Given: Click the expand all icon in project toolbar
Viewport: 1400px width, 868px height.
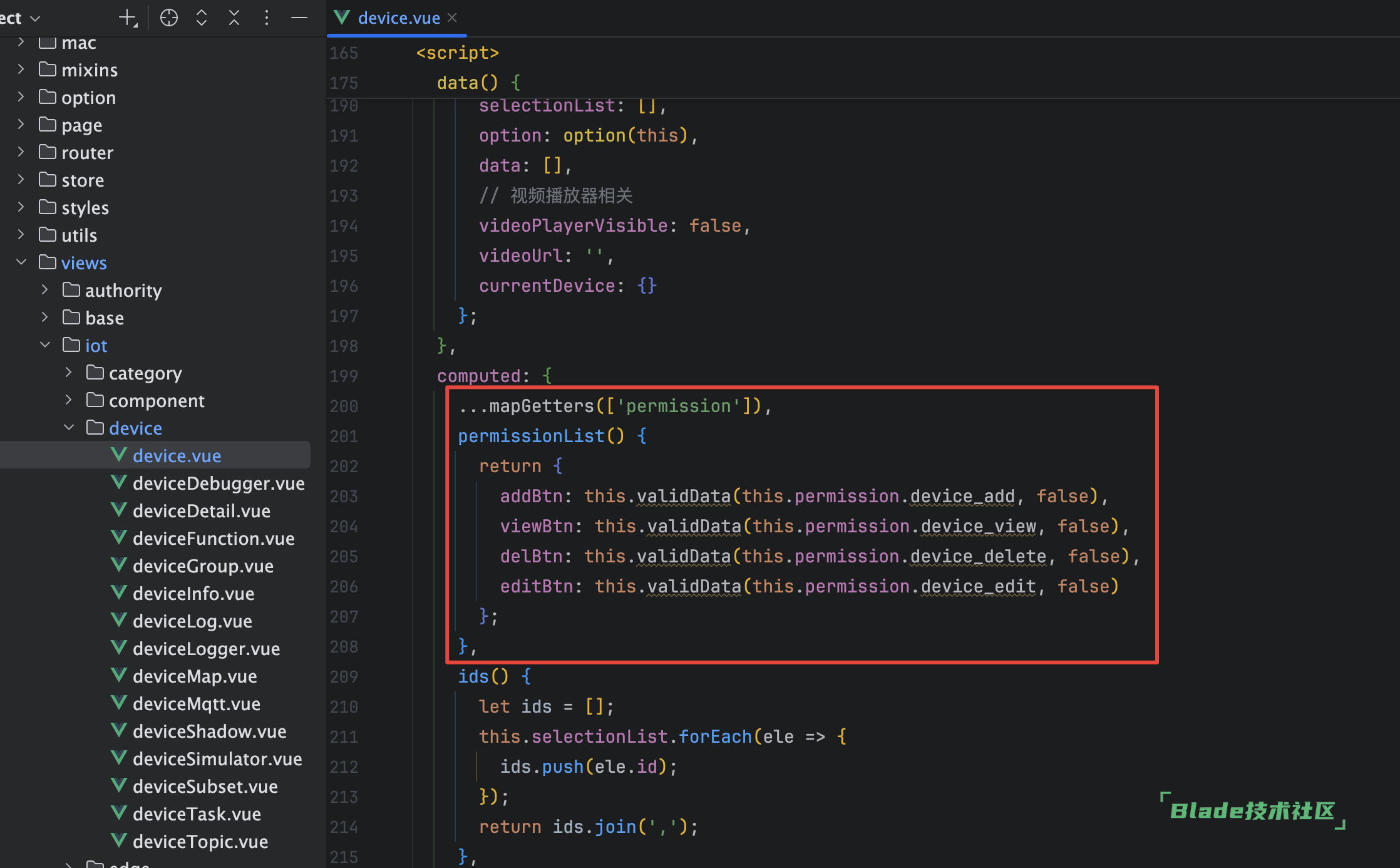Looking at the screenshot, I should pos(202,18).
